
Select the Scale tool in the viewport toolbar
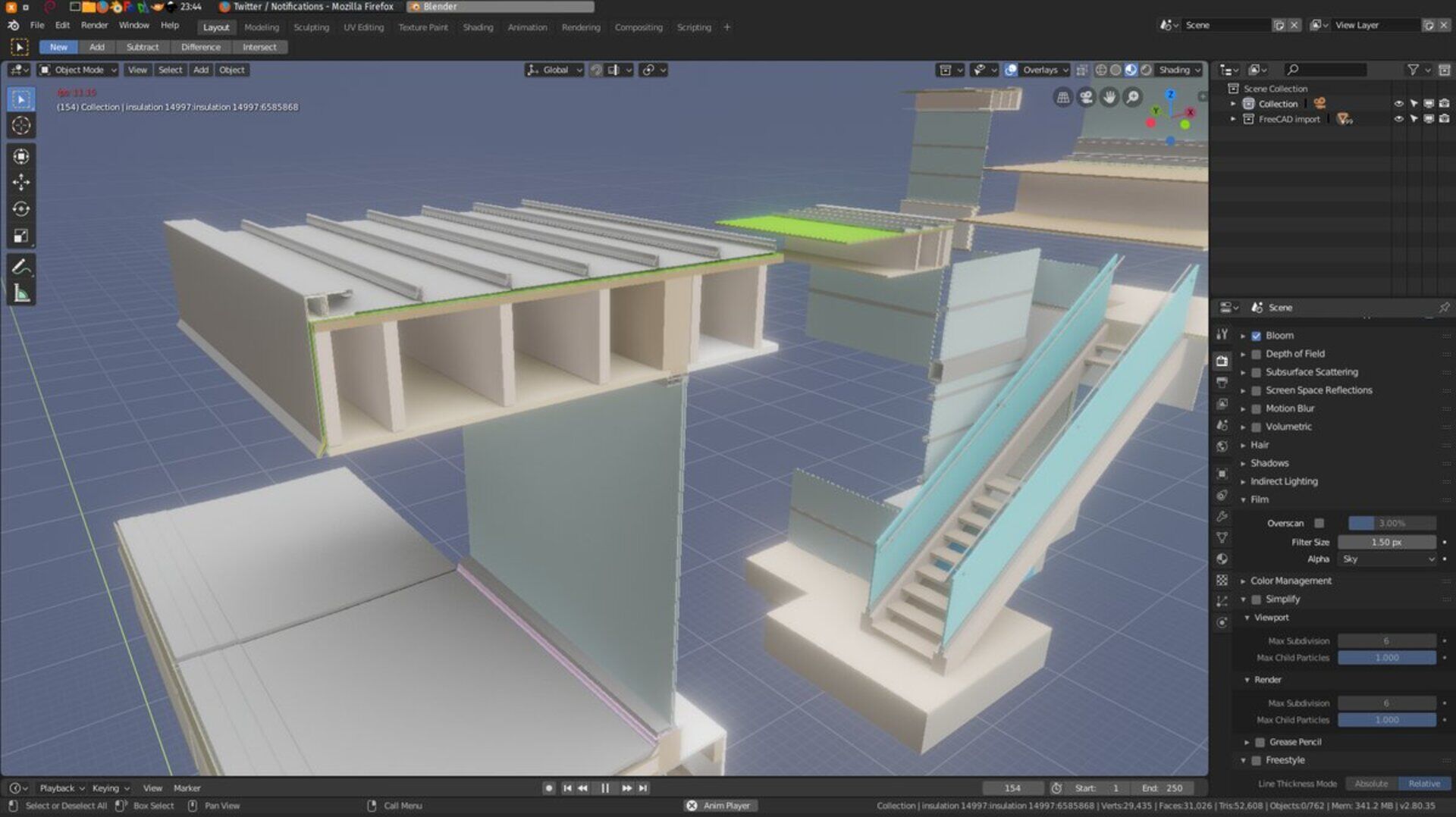[21, 236]
